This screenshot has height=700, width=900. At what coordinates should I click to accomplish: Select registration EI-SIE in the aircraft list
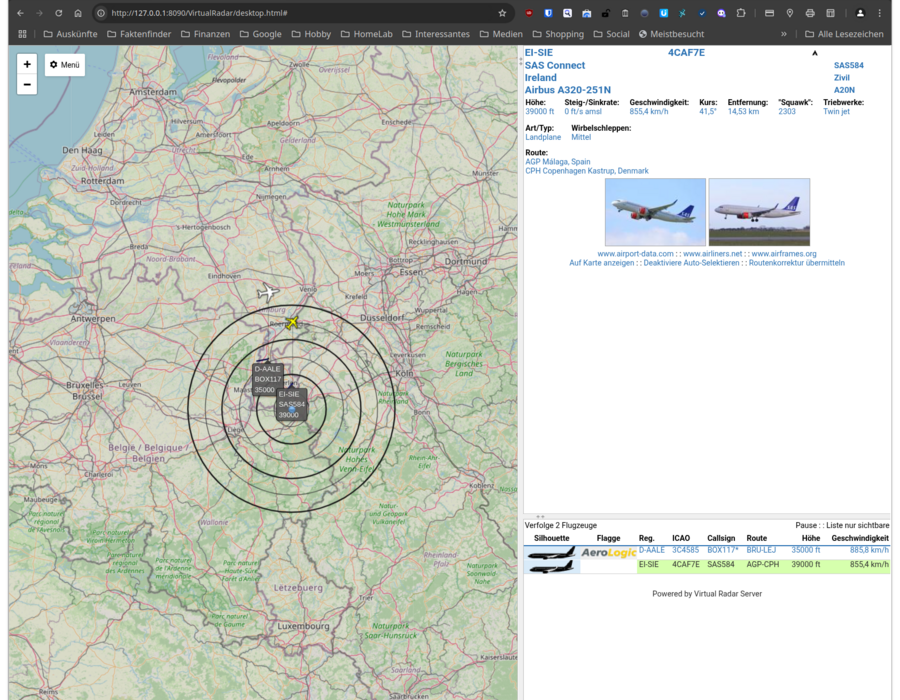[649, 565]
